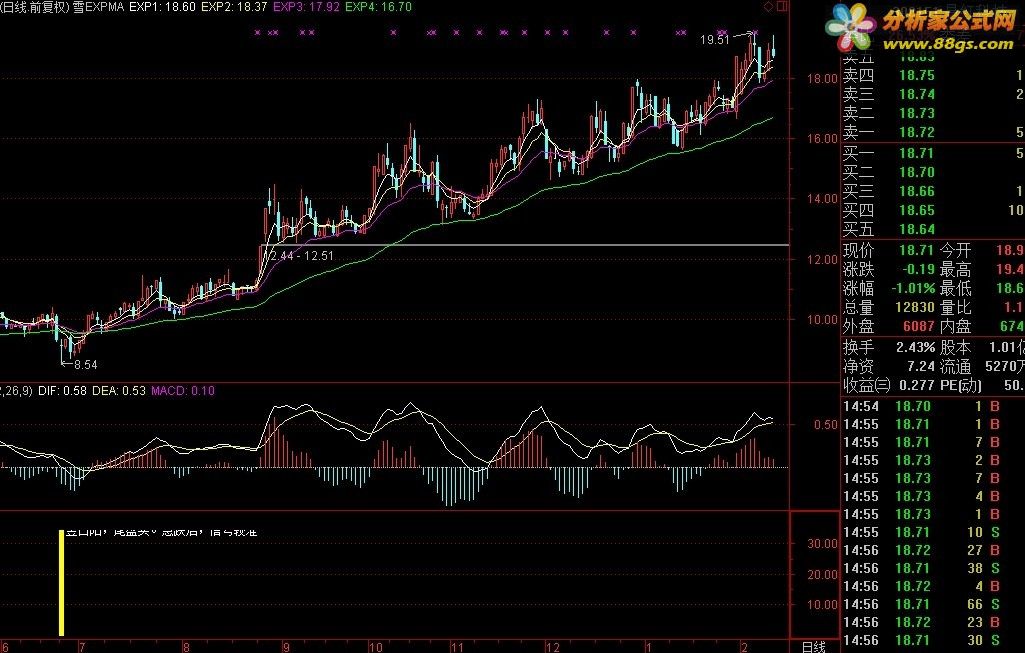Click month 12 on the time axis

[x=553, y=647]
